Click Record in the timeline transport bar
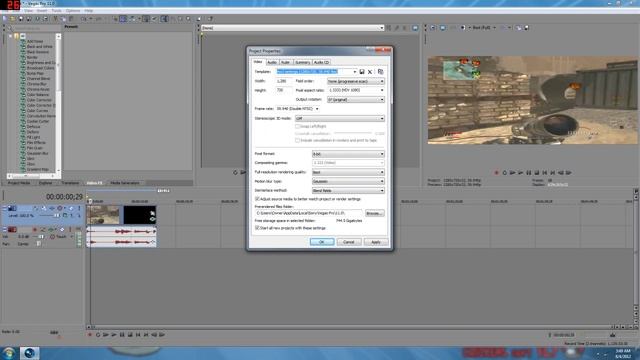Image resolution: width=640 pixels, height=360 pixels. (x=90, y=335)
